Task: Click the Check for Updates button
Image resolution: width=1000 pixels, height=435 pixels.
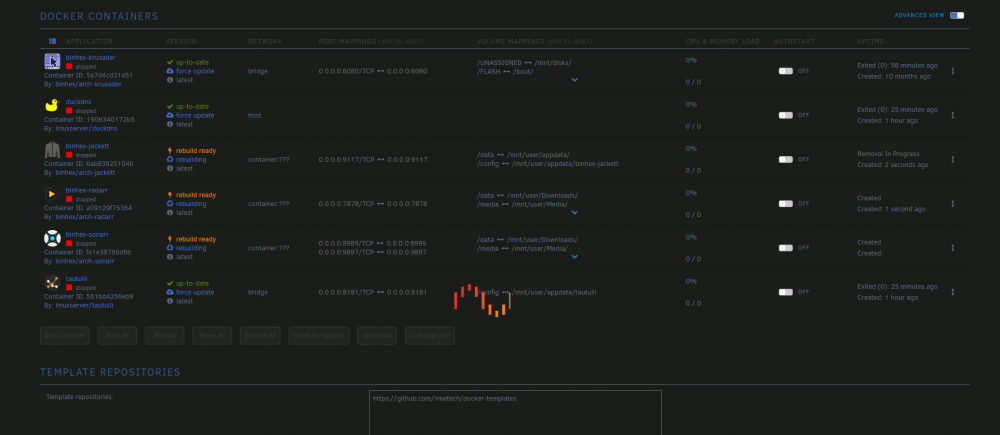Action: [319, 335]
